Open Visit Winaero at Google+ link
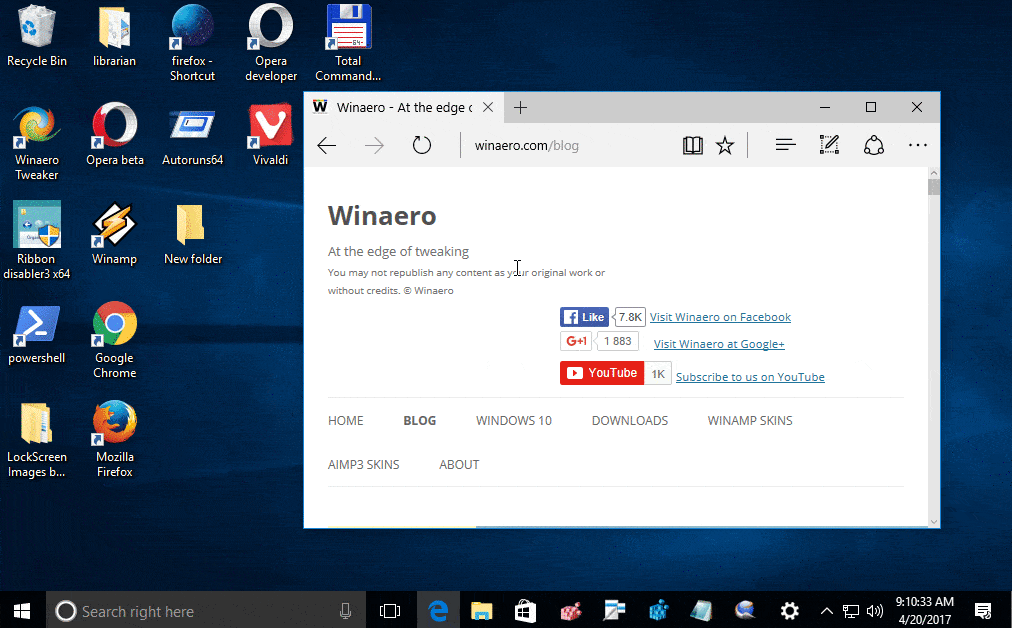 [719, 344]
